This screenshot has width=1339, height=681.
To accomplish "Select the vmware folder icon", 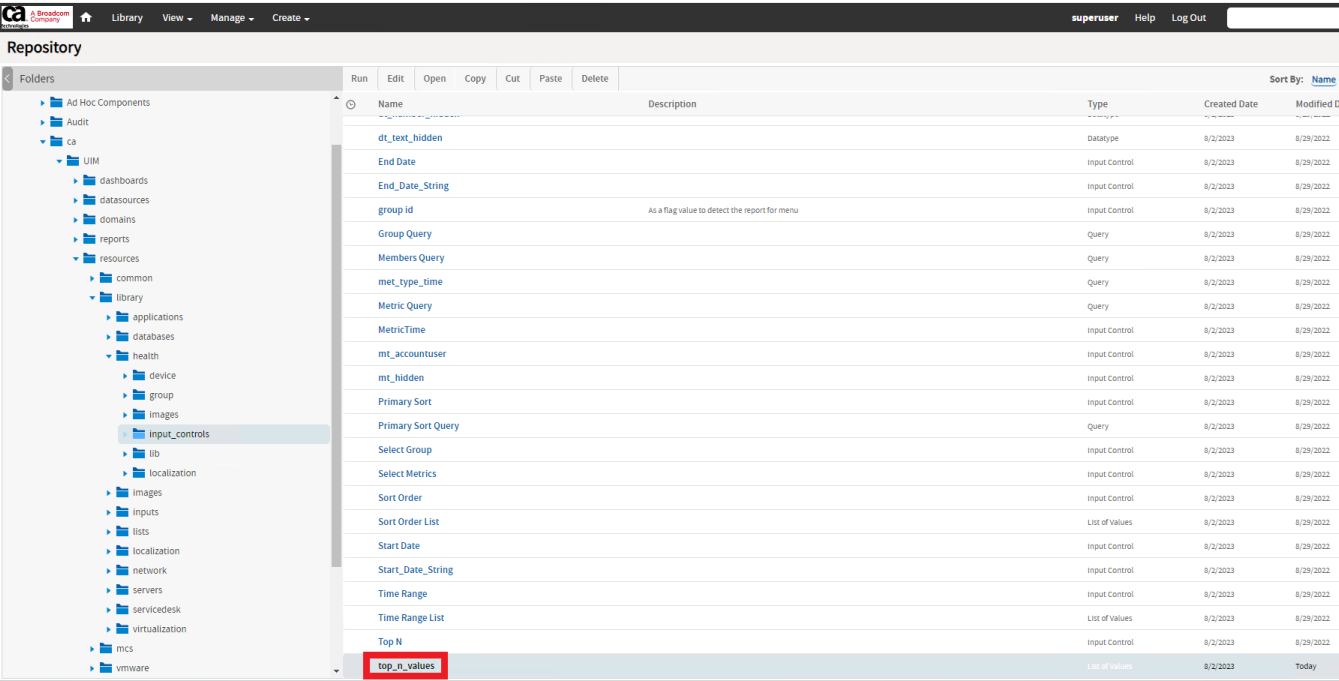I will click(107, 668).
